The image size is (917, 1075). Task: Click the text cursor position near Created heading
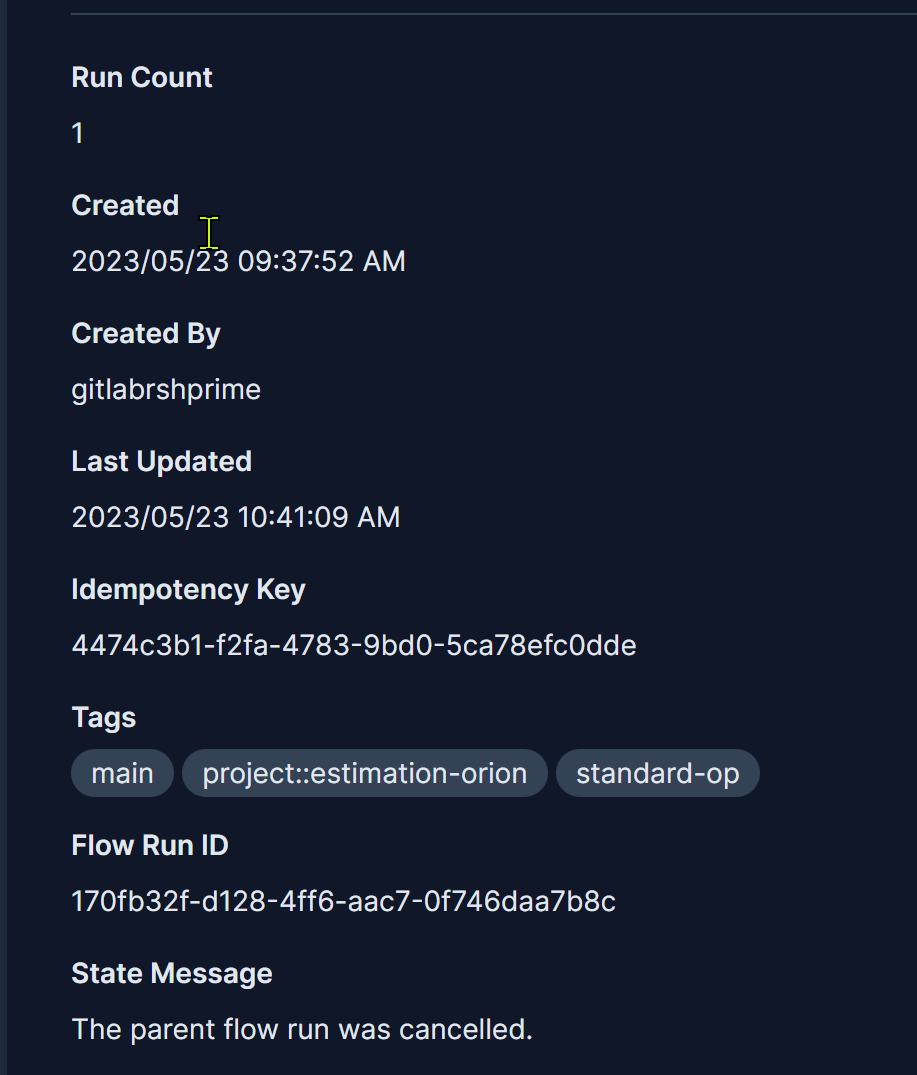pos(208,232)
